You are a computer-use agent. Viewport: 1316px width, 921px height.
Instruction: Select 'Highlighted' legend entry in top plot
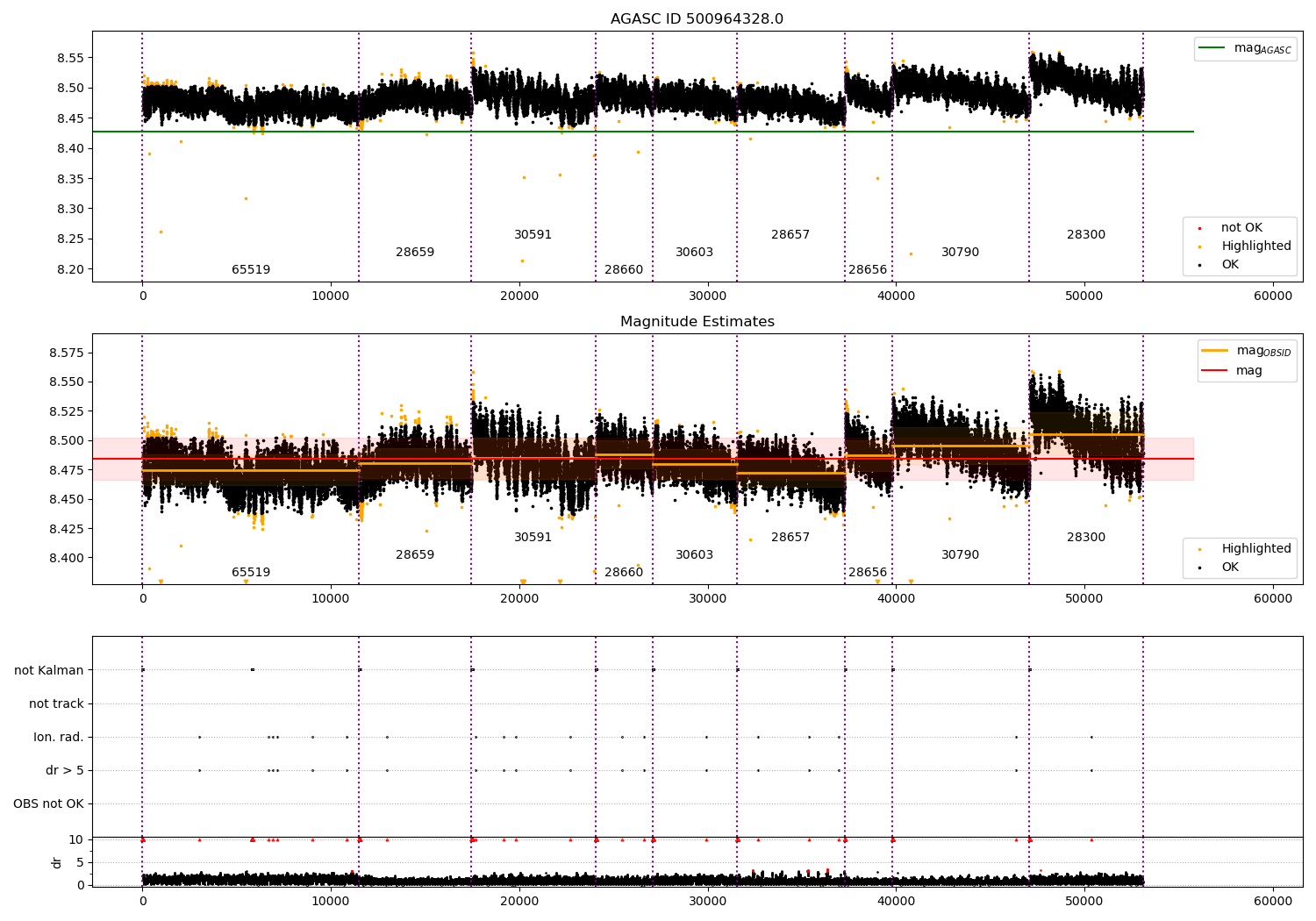(x=1256, y=246)
